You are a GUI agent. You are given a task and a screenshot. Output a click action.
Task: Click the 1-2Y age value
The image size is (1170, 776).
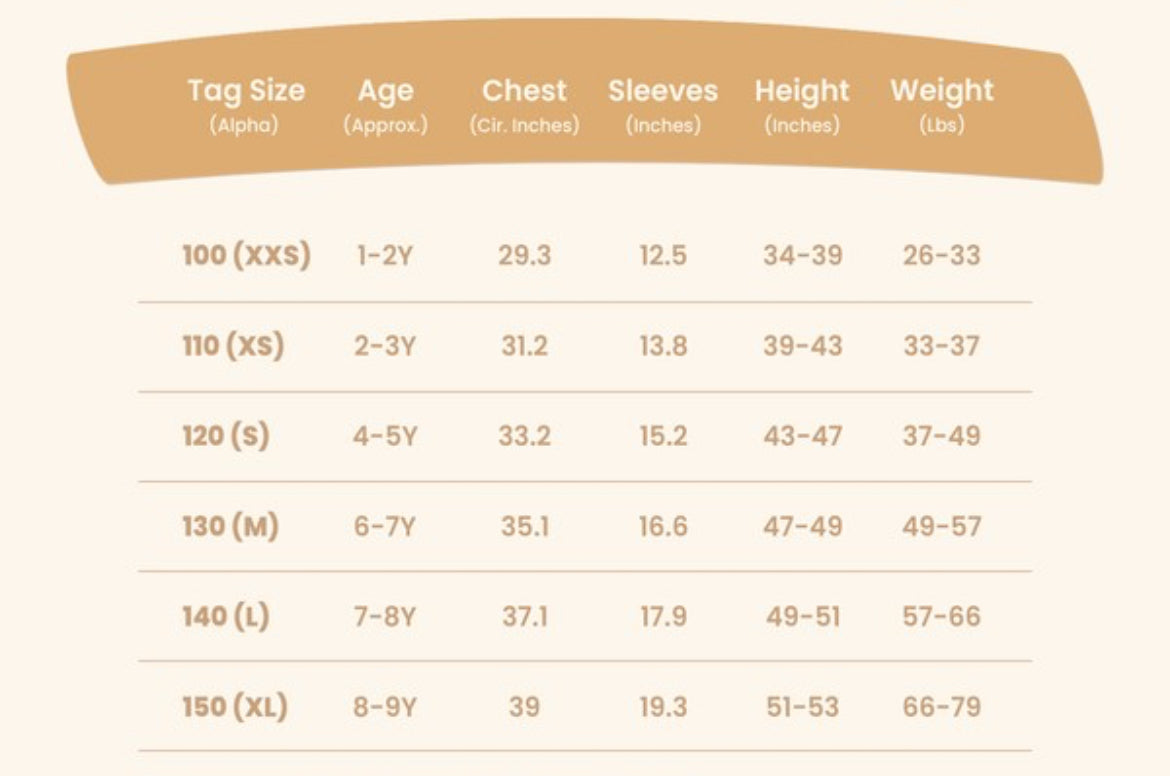[385, 256]
